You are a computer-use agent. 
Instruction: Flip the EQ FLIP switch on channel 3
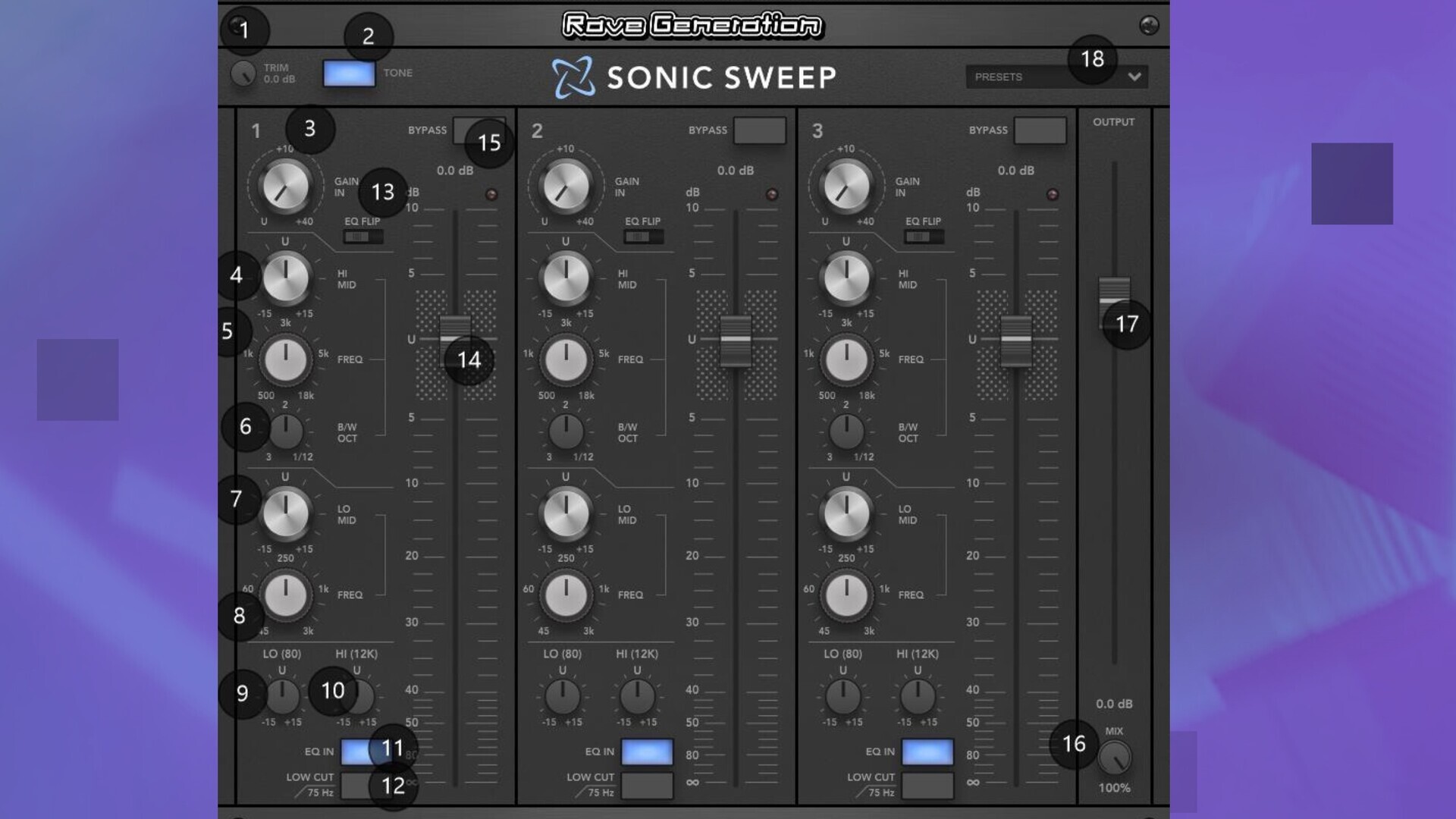point(924,237)
